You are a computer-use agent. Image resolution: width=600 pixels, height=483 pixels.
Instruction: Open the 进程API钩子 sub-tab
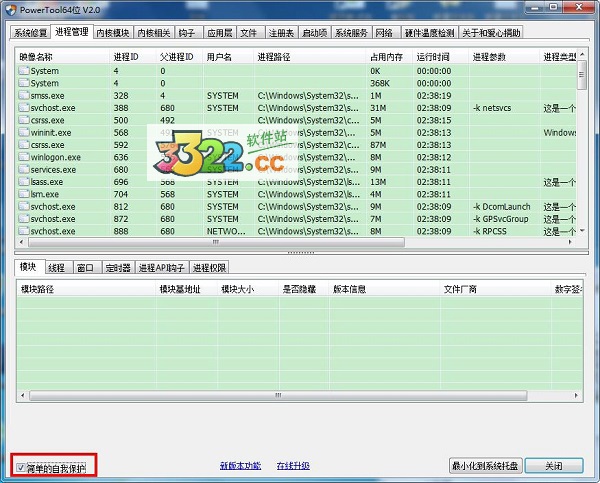pos(162,267)
